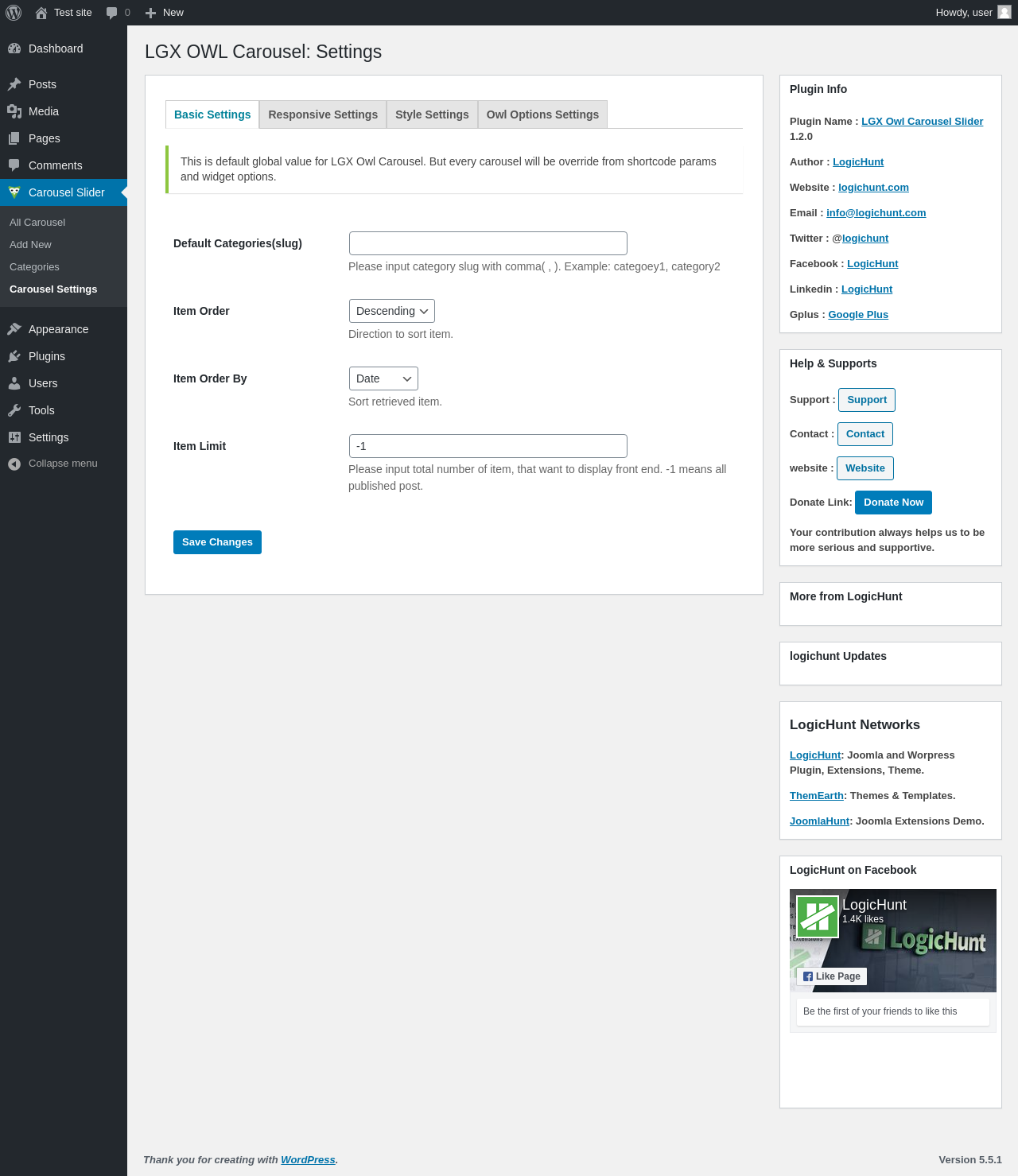Click the Website button in Help section
The height and width of the screenshot is (1176, 1018).
coord(865,468)
